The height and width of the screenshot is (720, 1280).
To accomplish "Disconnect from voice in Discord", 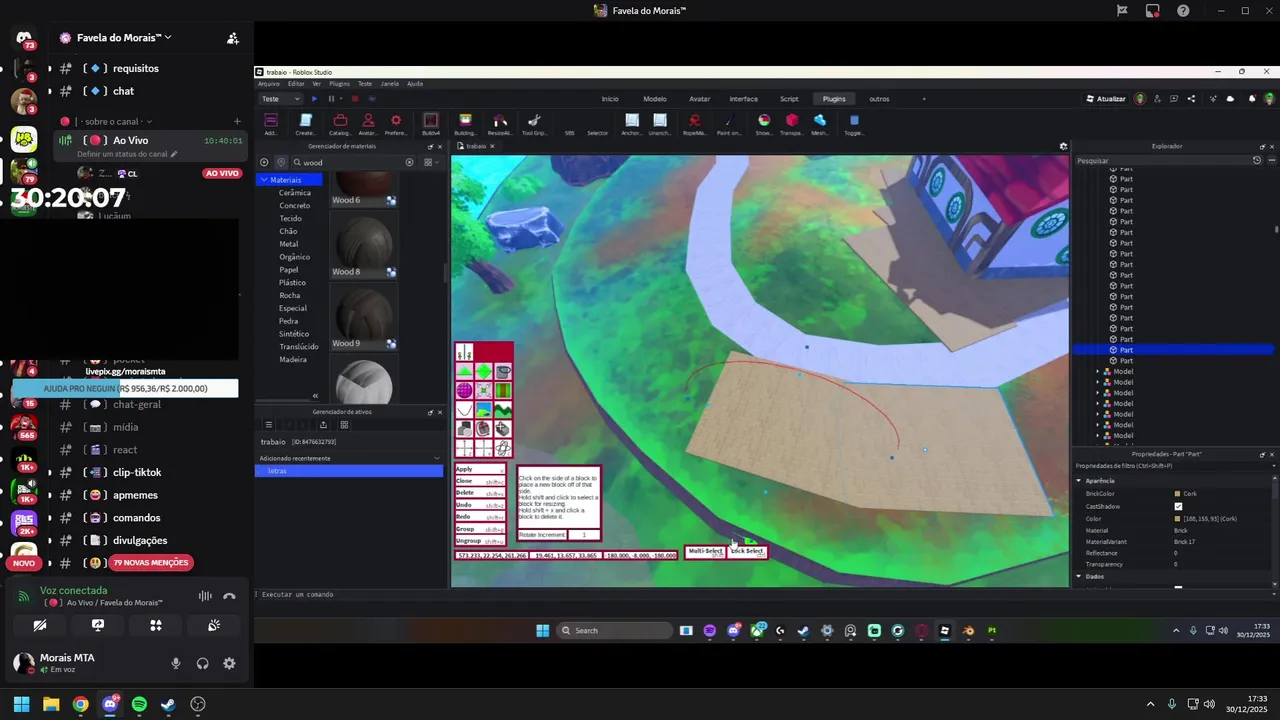I will 229,596.
